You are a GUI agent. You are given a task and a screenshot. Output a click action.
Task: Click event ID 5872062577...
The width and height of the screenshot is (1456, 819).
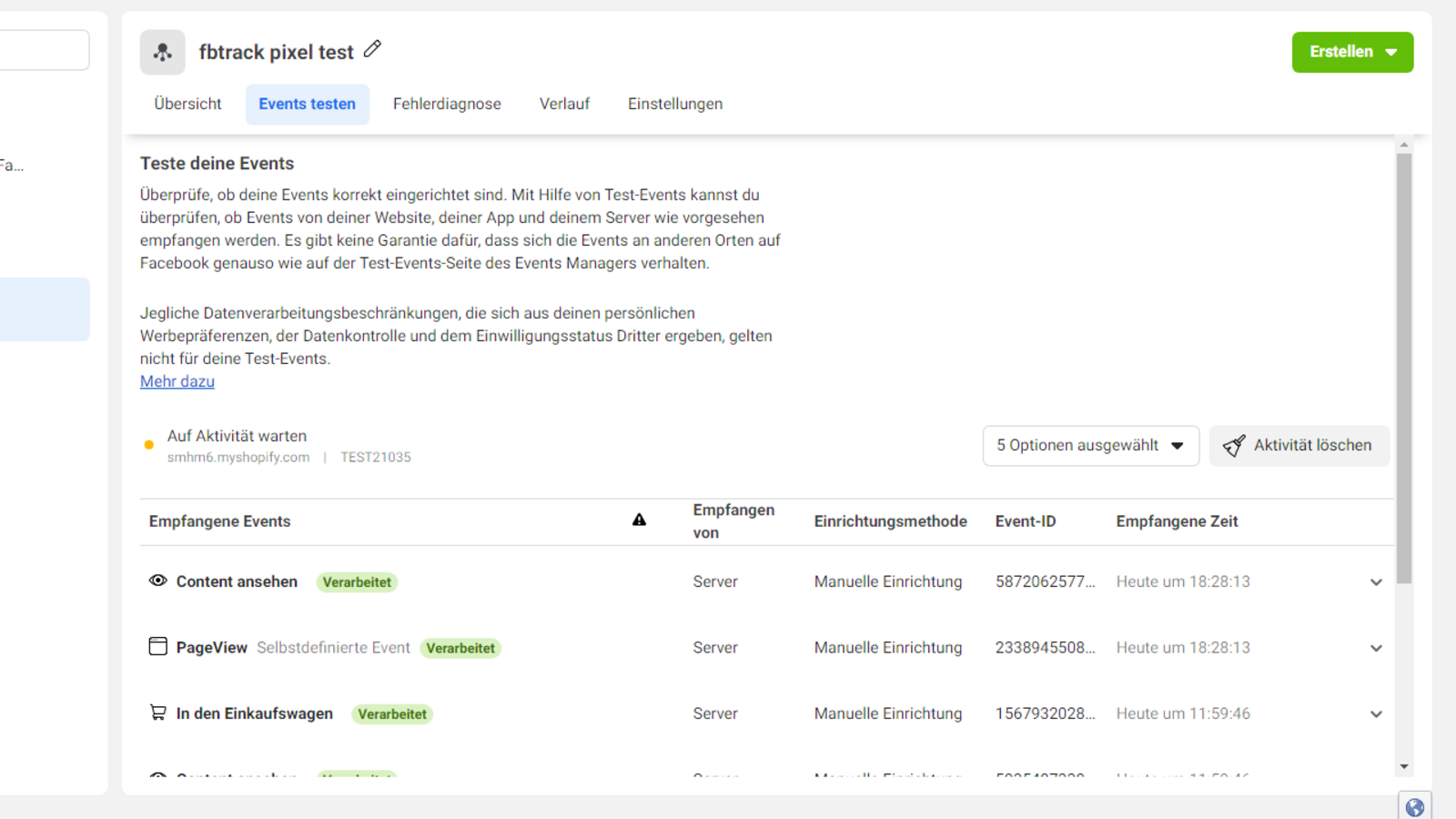(x=1046, y=581)
